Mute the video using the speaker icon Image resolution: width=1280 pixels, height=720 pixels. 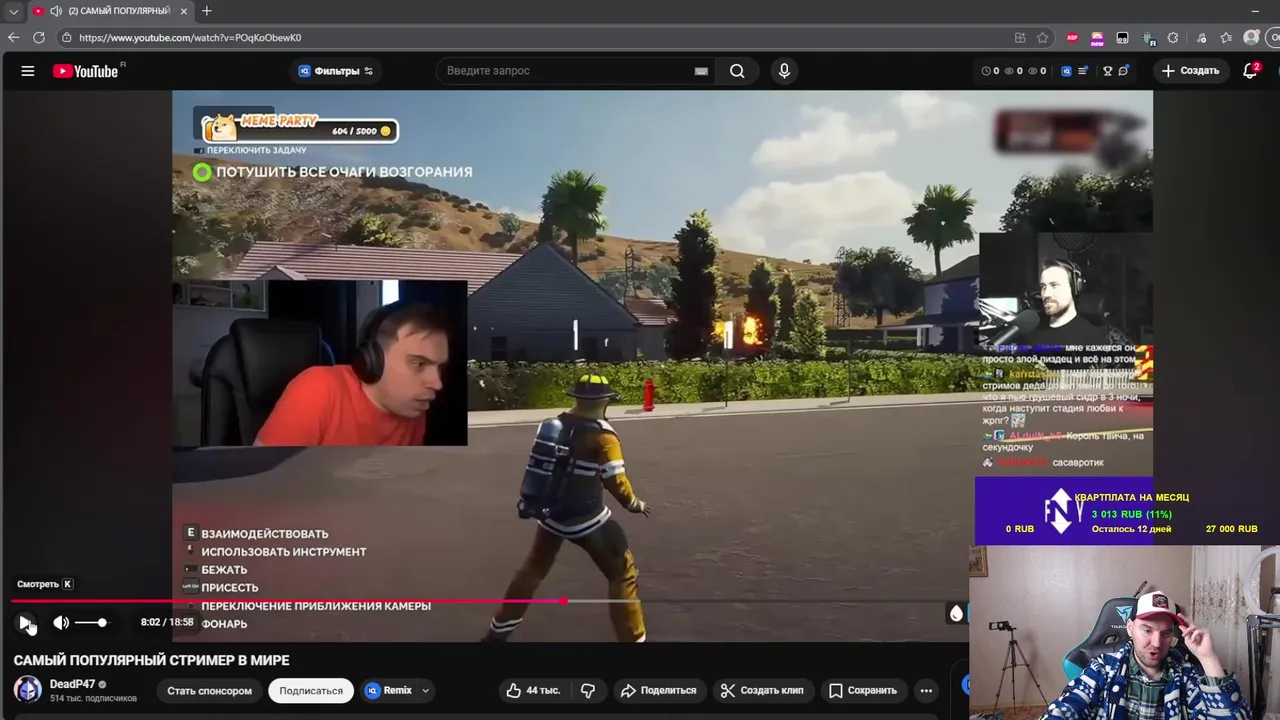tap(61, 622)
